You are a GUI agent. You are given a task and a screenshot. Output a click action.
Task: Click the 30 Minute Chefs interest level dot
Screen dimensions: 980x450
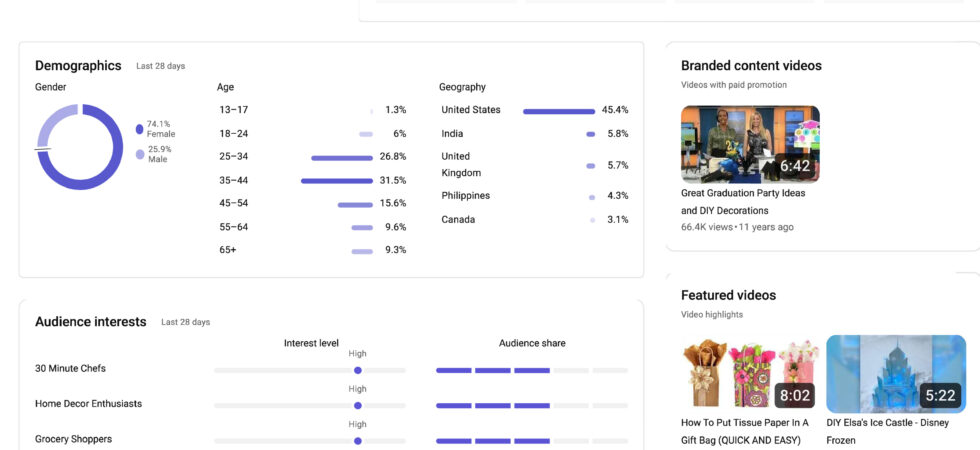pos(358,370)
